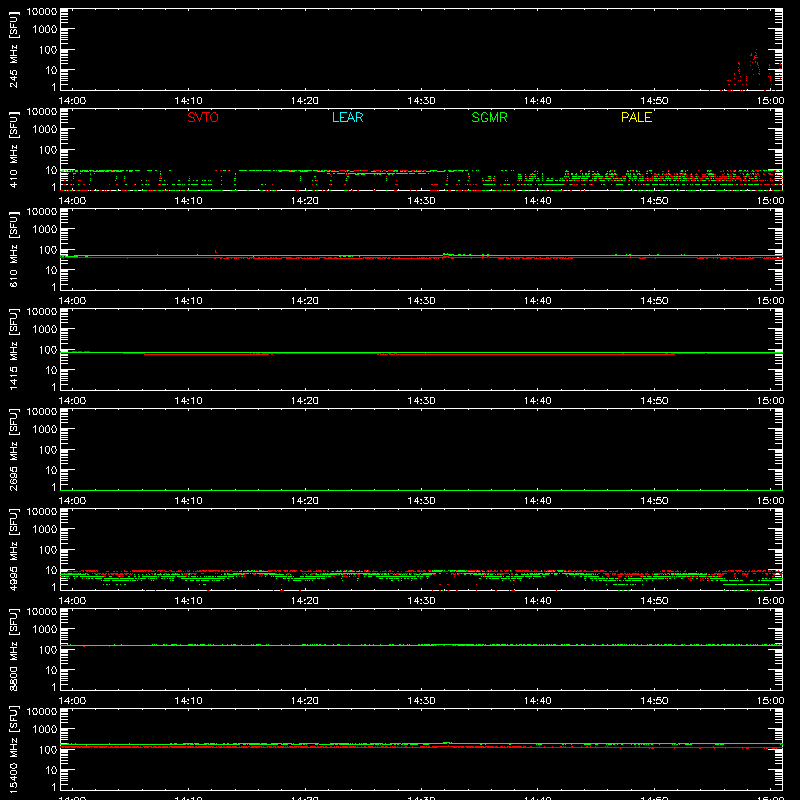This screenshot has width=800, height=800.
Task: Click the green SGMR station label
Action: pos(489,117)
